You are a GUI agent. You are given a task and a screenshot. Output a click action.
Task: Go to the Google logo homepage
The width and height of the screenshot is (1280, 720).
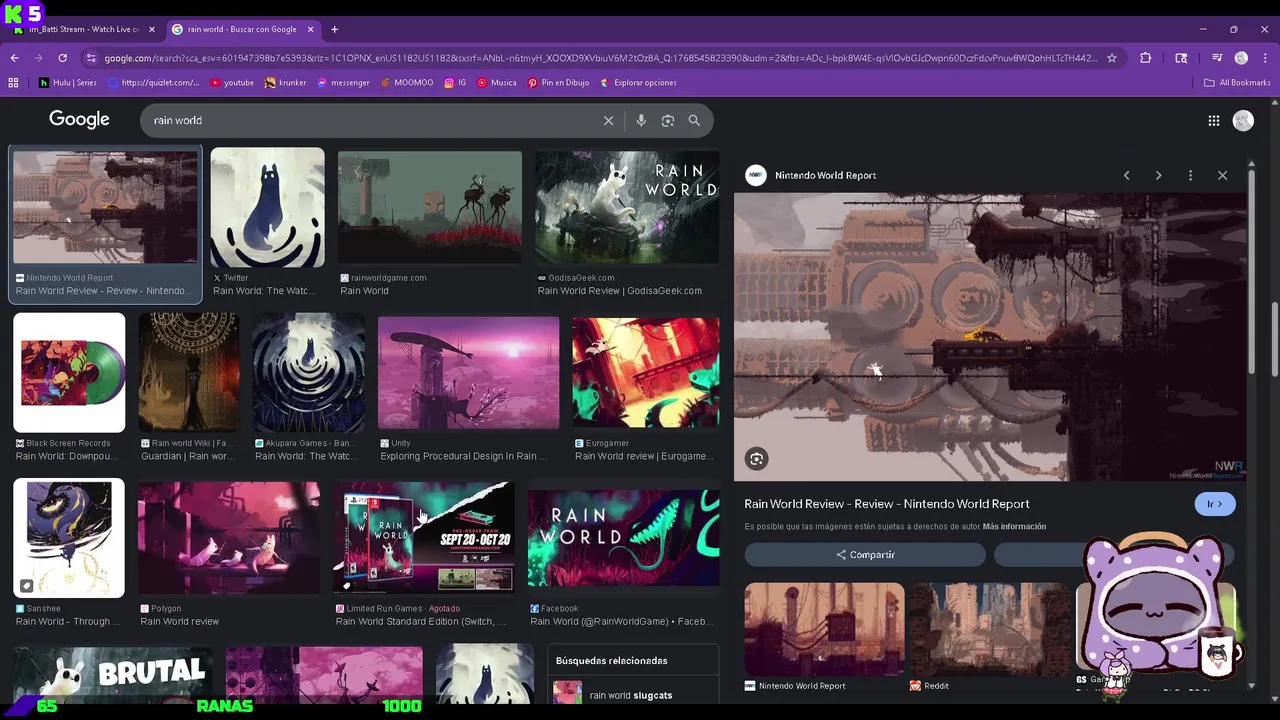(79, 120)
